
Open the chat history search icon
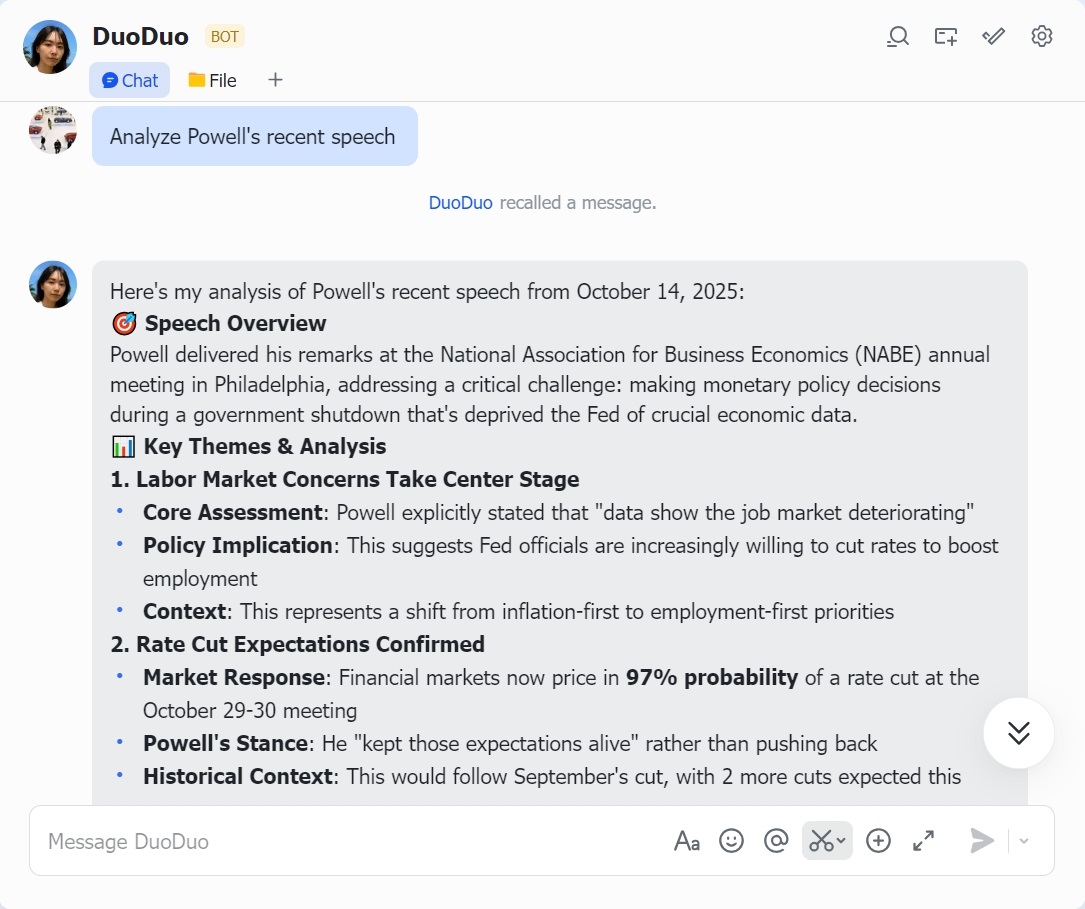click(x=898, y=37)
